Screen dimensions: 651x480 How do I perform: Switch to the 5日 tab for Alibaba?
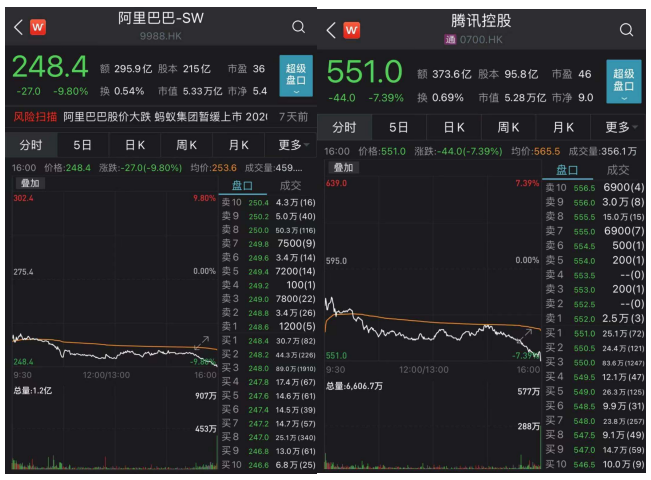(82, 145)
